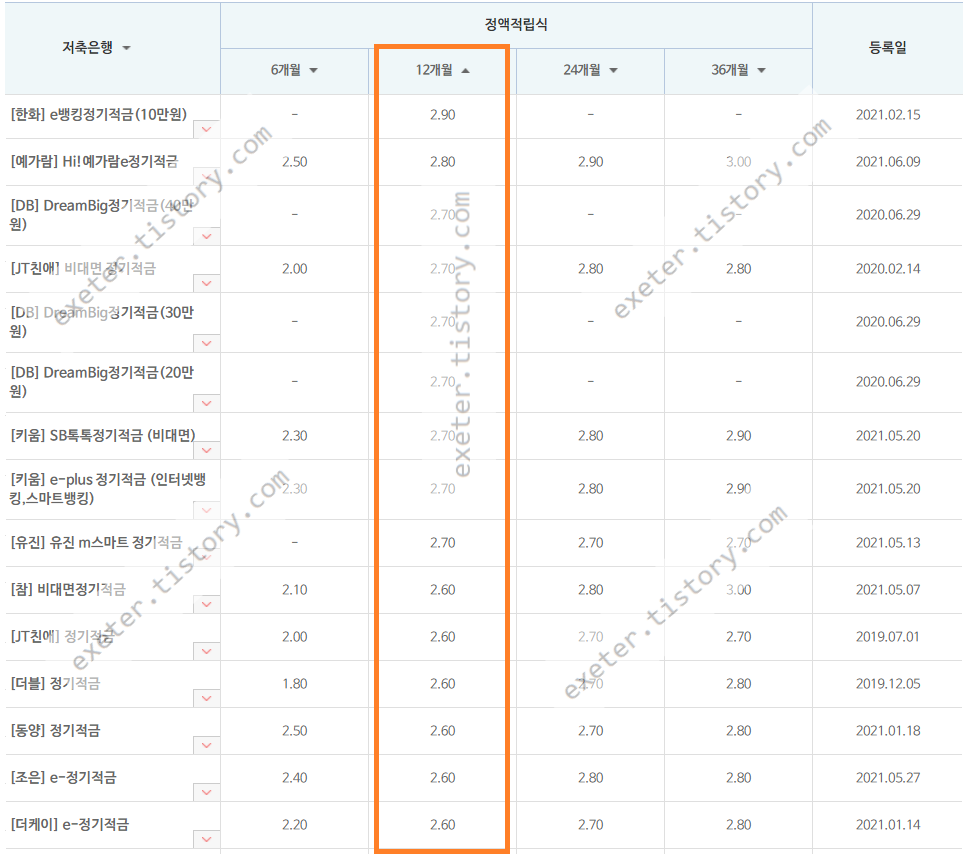Expand details for [한화] e뱅킹정기적금 row
Screen dimensions: 965x857
pos(206,129)
